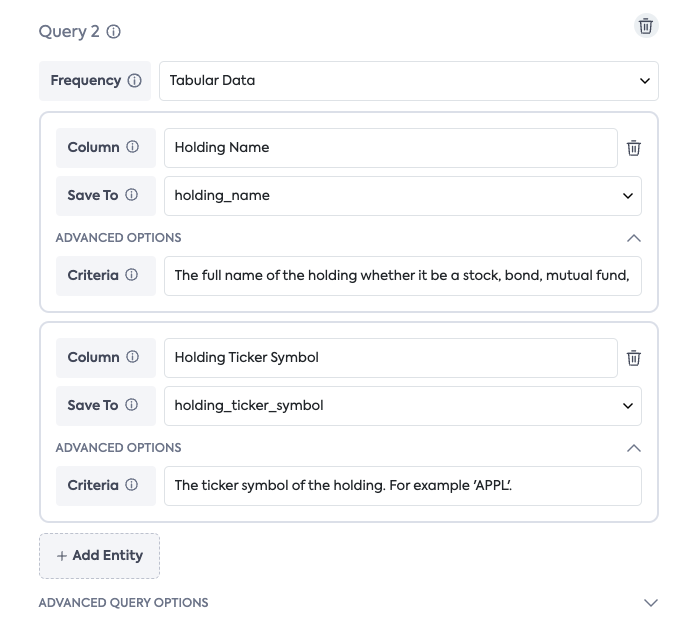Collapse Advanced Options for Holding Ticker Symbol
The height and width of the screenshot is (626, 699).
point(633,448)
